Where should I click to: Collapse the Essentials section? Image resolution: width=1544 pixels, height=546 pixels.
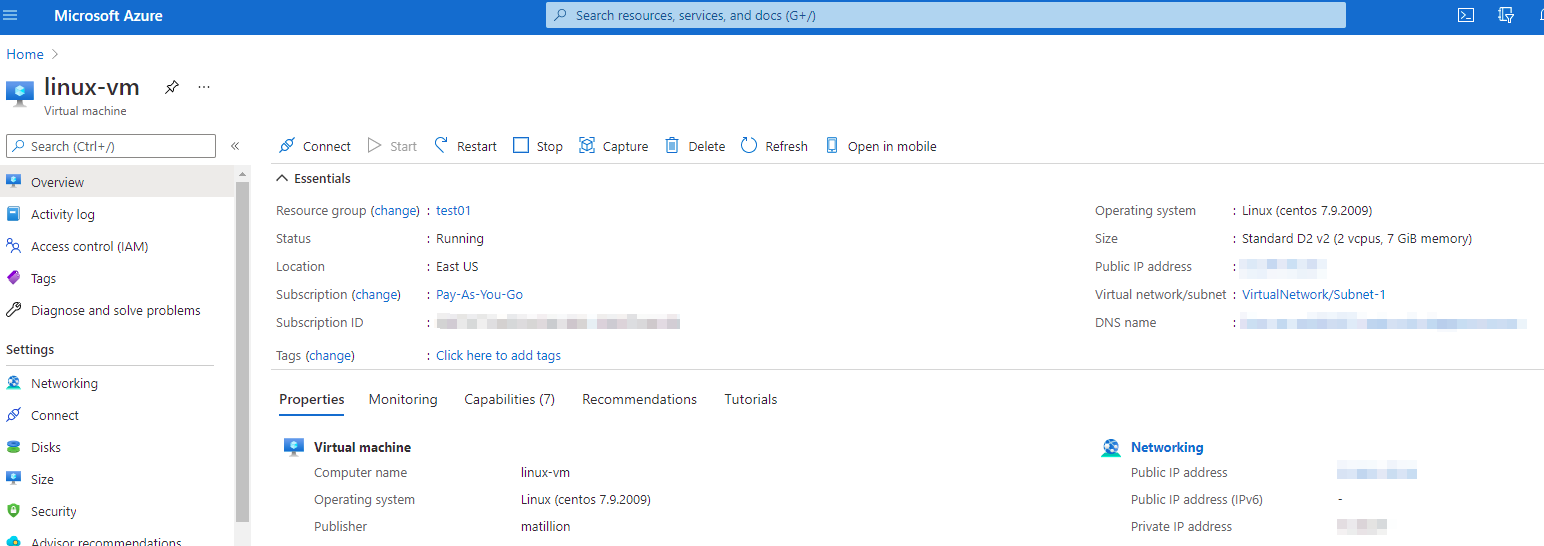point(313,178)
